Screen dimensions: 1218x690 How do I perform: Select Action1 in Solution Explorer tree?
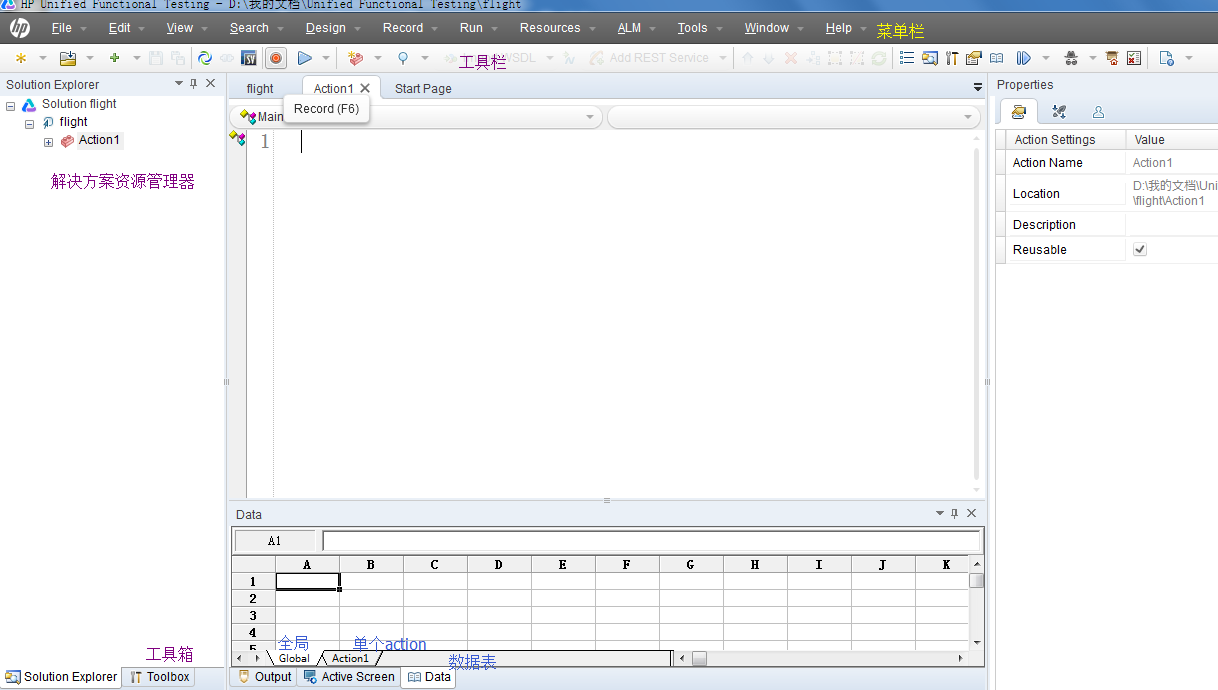click(x=99, y=140)
